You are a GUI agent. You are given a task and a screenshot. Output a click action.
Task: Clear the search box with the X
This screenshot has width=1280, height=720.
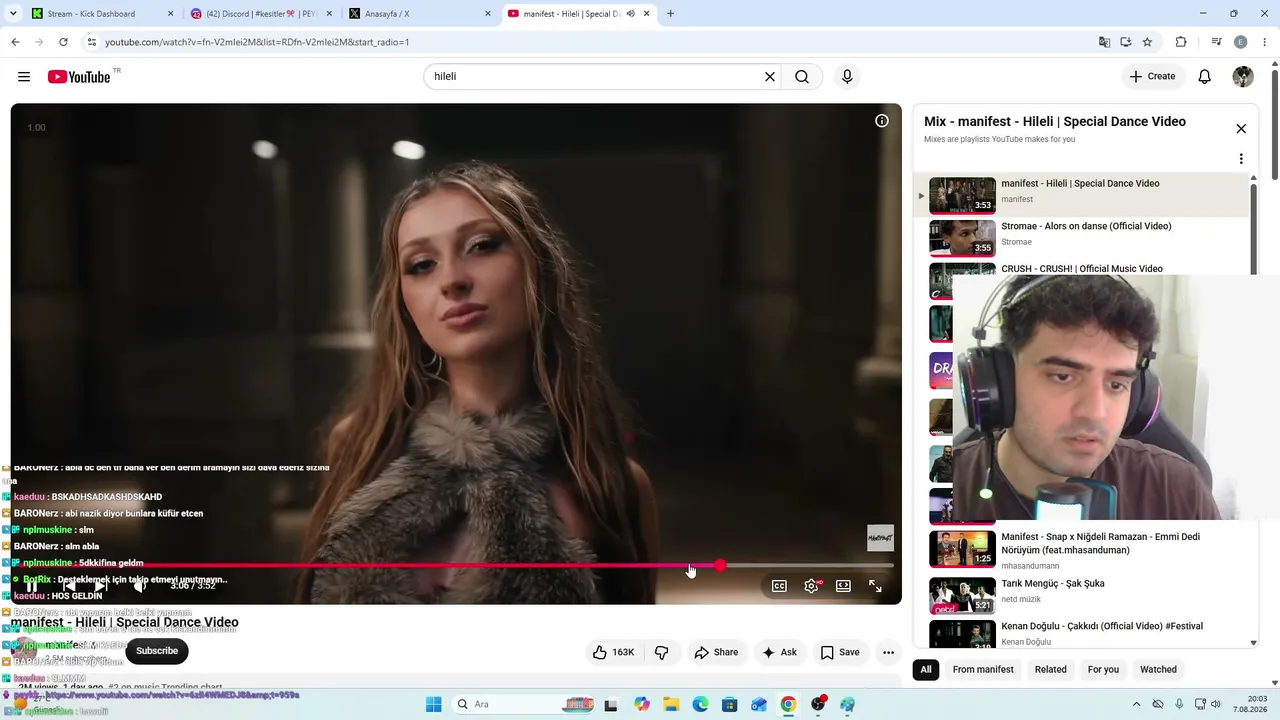click(770, 77)
